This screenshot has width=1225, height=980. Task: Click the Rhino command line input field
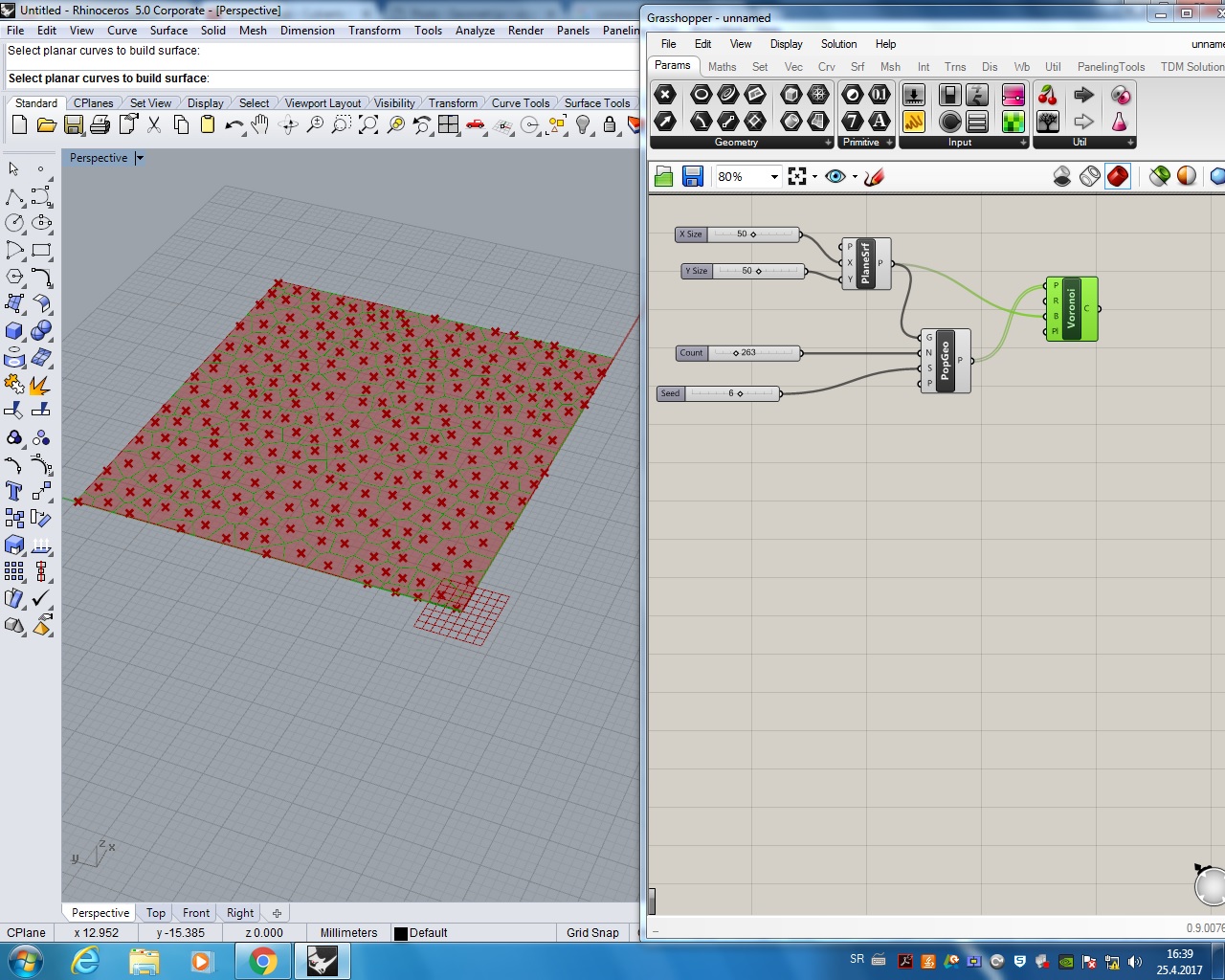[x=322, y=78]
